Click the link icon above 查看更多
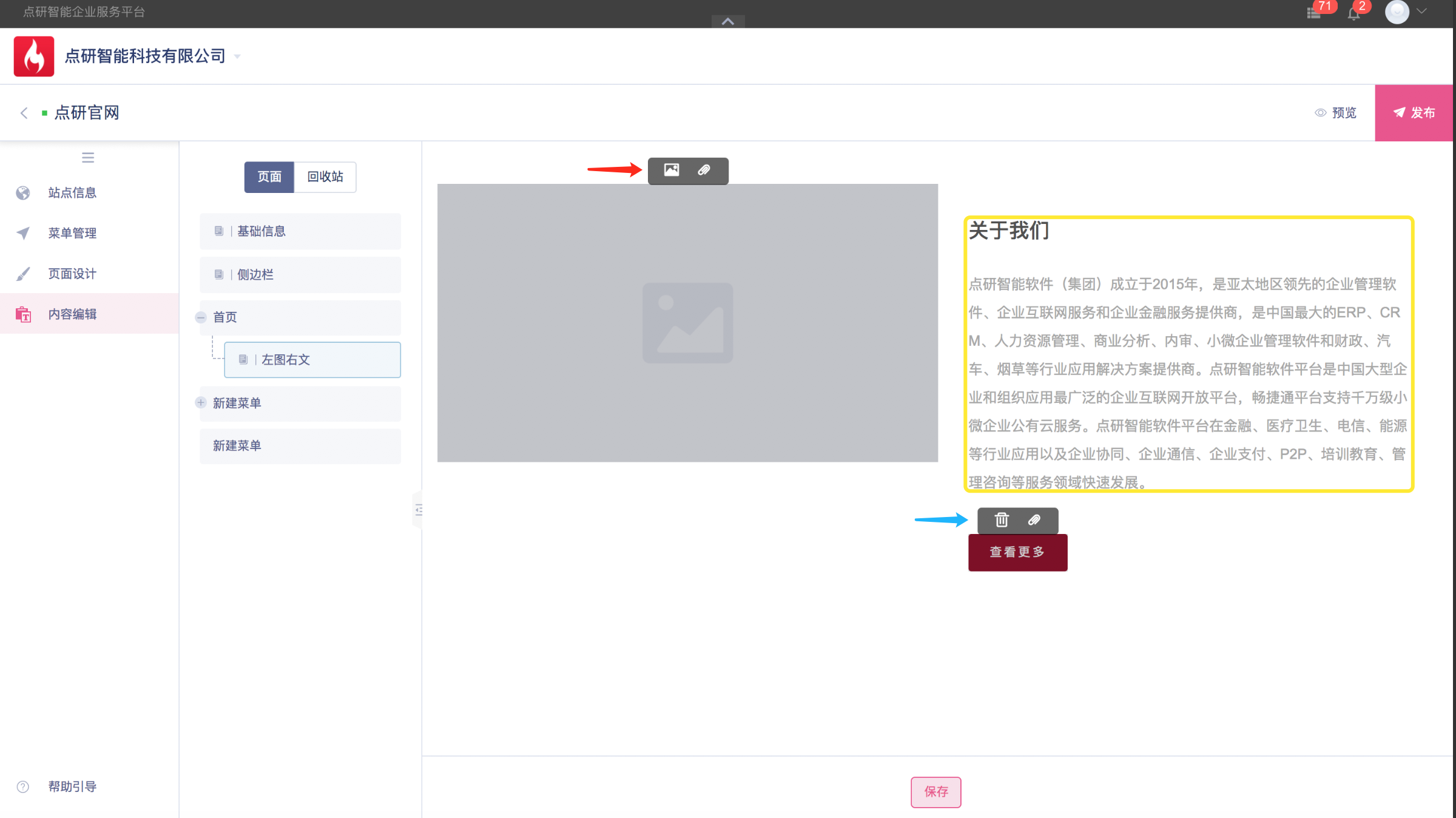The width and height of the screenshot is (1456, 818). [x=1034, y=520]
